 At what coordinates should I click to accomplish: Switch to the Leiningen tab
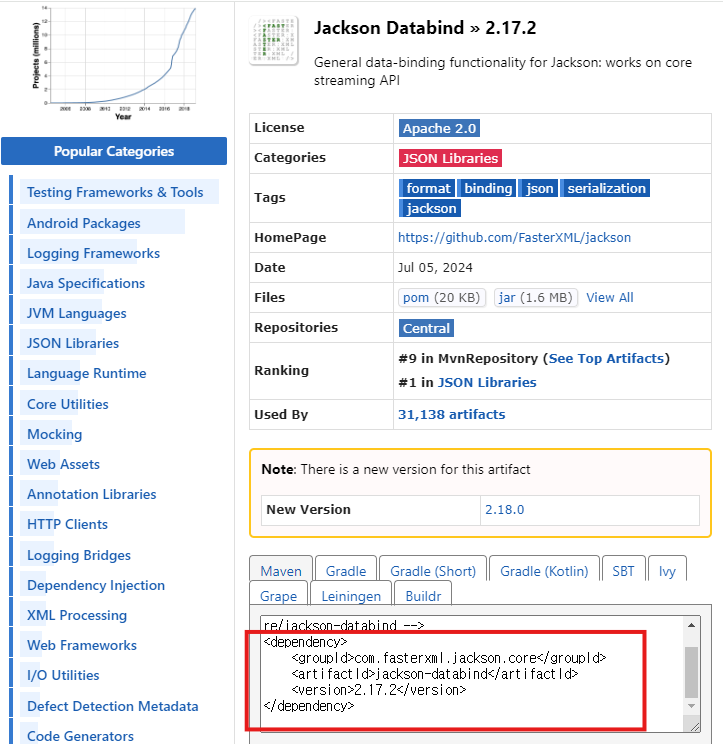click(x=351, y=595)
